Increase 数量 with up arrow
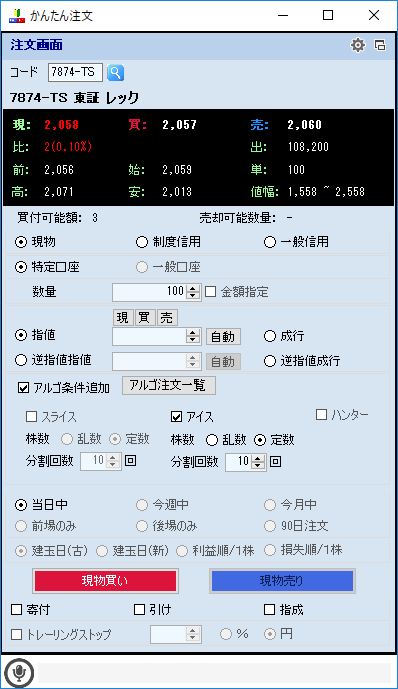 [x=193, y=288]
